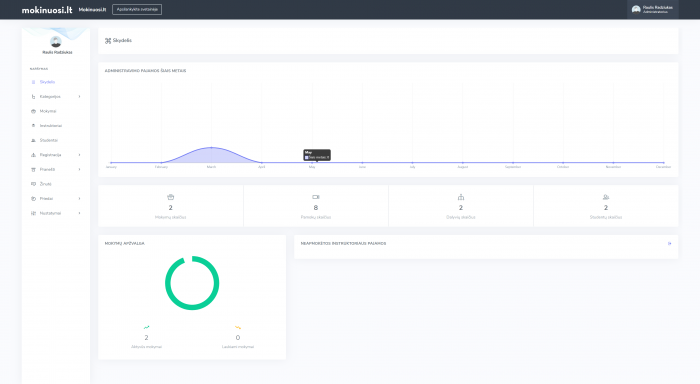Image resolution: width=700 pixels, height=384 pixels.
Task: Click the Studentų skaičius value 2
Action: (606, 208)
